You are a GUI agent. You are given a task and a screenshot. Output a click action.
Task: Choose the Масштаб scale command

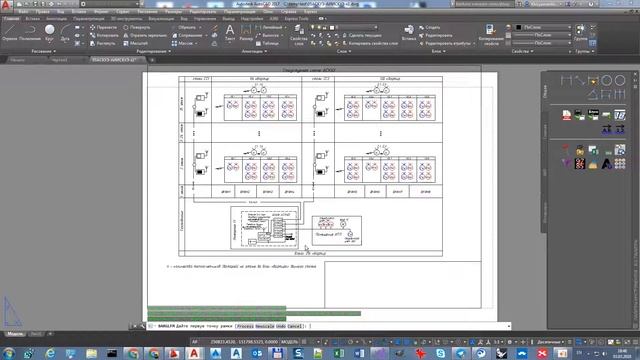pyautogui.click(x=136, y=43)
